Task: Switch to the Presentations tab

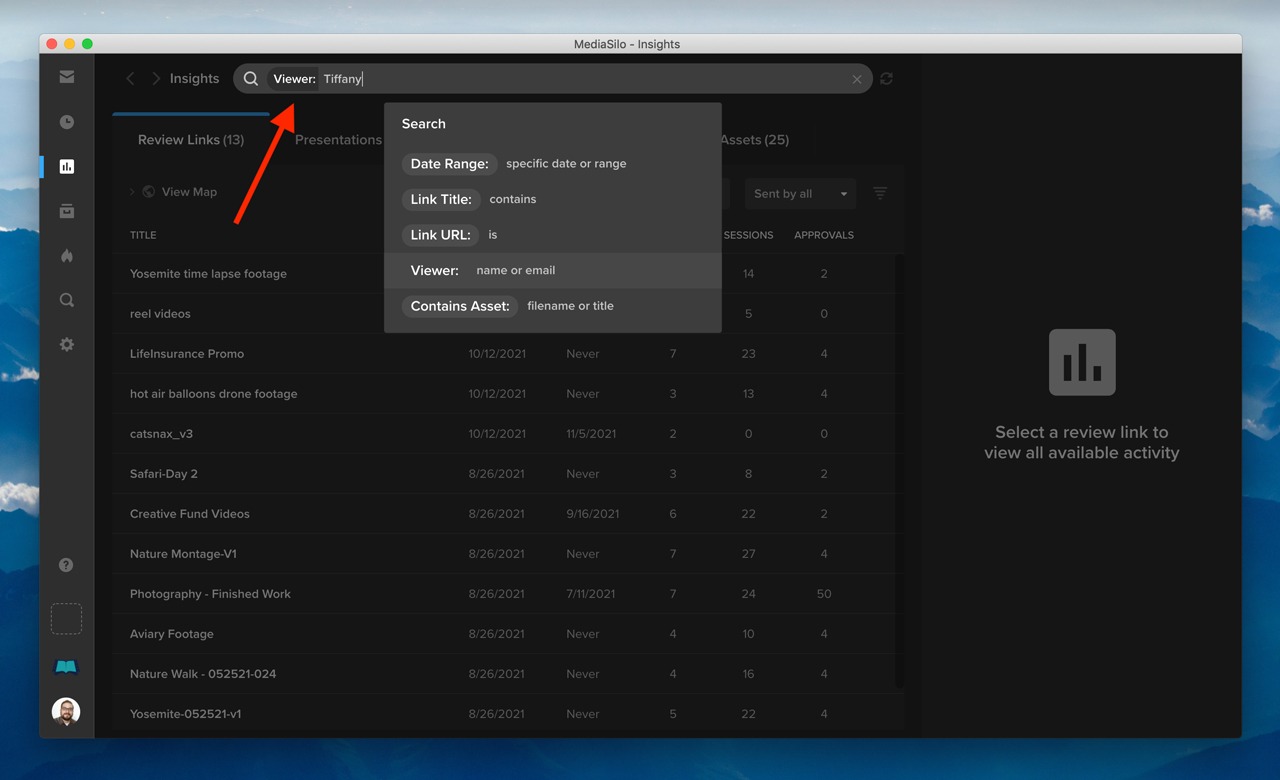Action: (338, 140)
